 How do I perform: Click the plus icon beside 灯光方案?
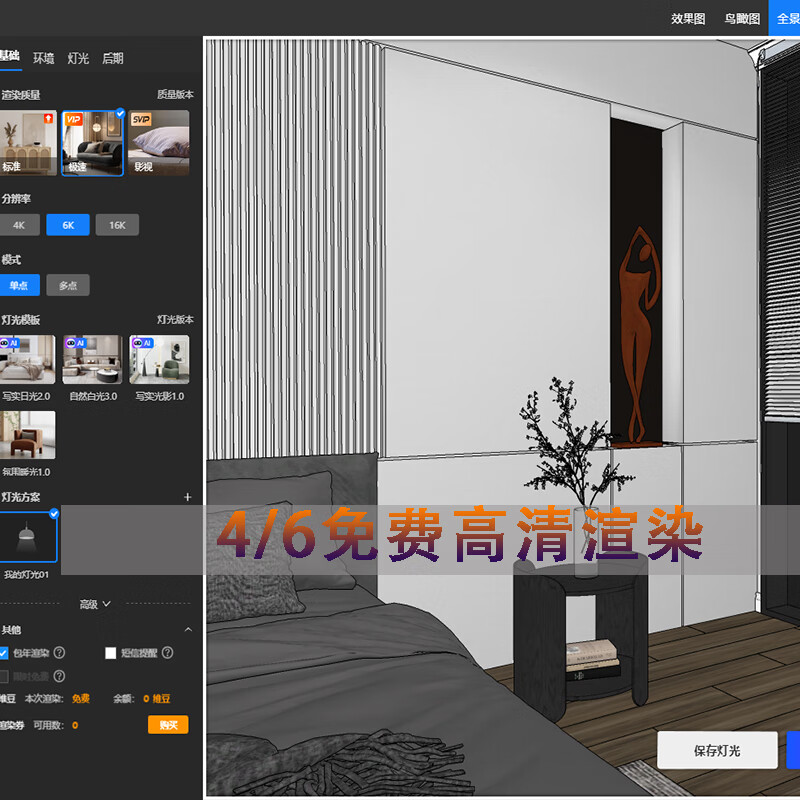pyautogui.click(x=187, y=497)
